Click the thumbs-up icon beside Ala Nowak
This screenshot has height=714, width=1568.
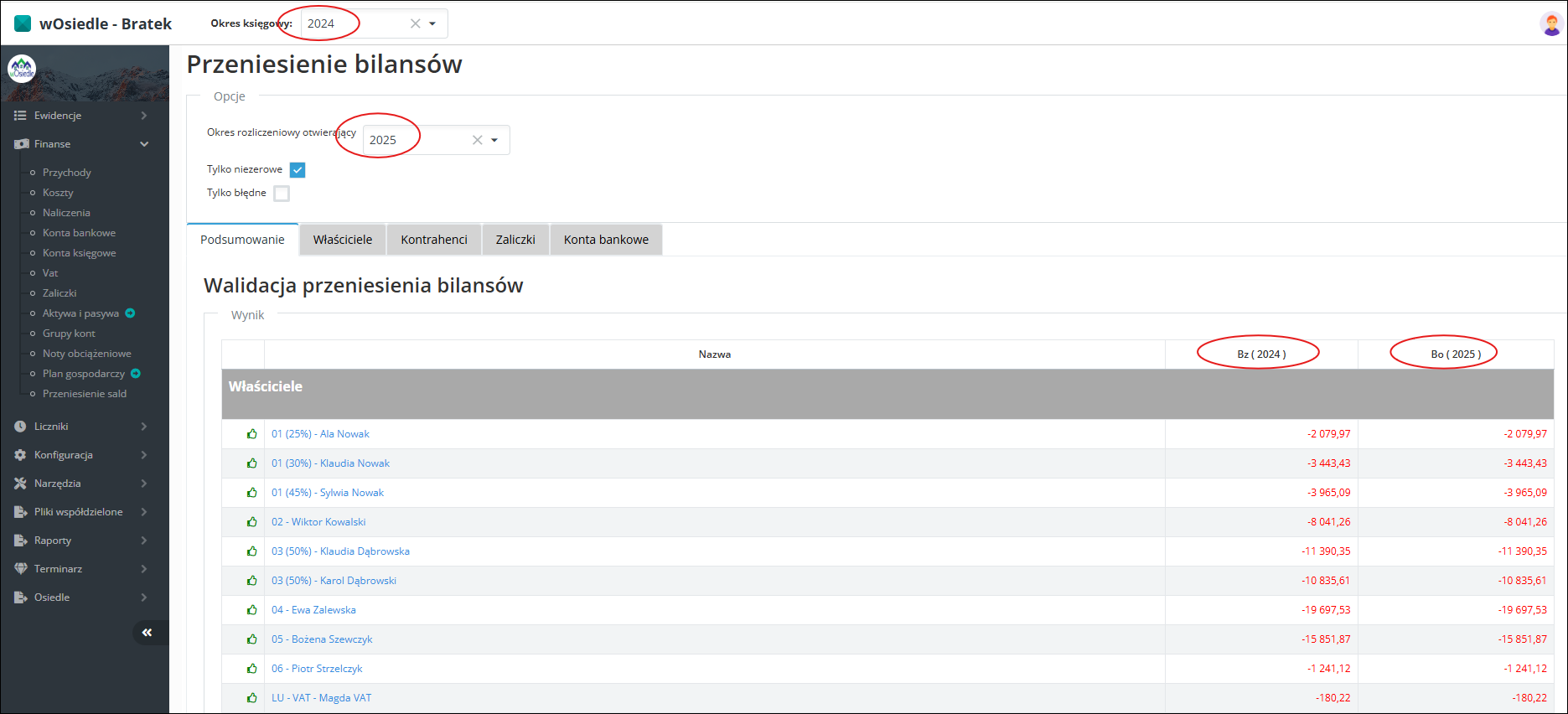pyautogui.click(x=251, y=434)
